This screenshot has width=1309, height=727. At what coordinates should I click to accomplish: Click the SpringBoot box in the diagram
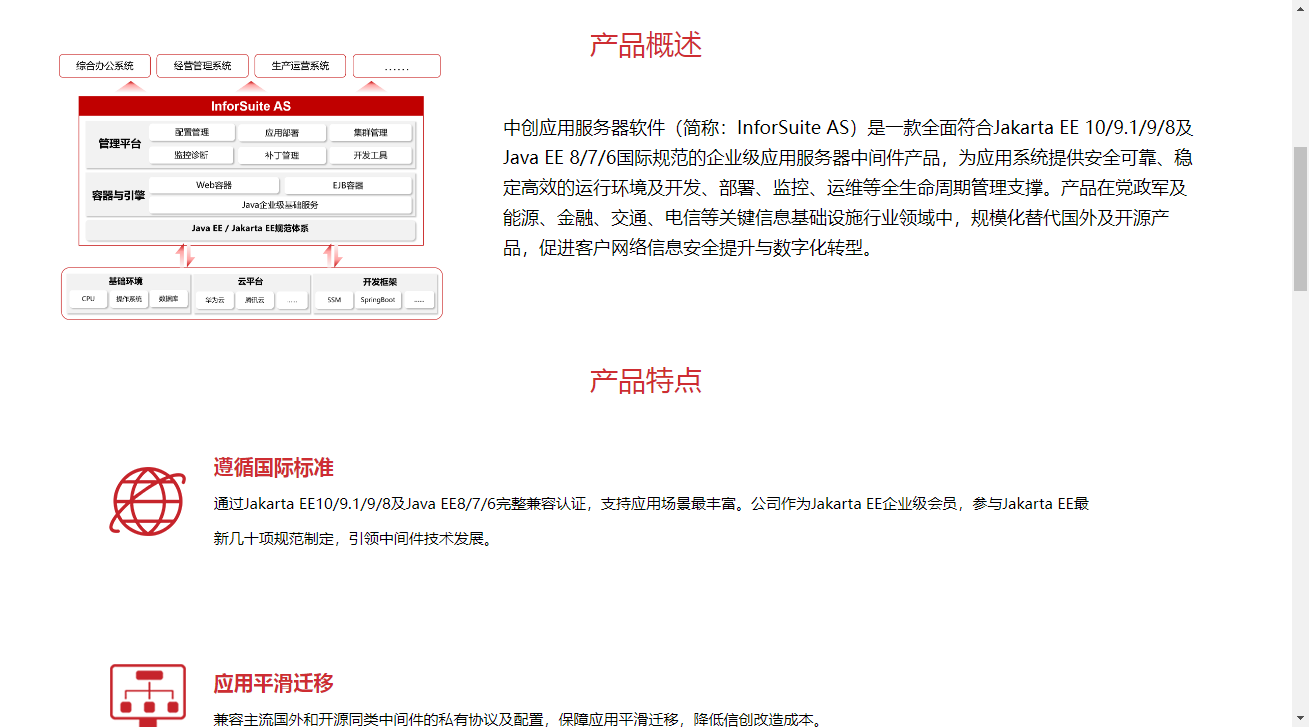click(378, 300)
